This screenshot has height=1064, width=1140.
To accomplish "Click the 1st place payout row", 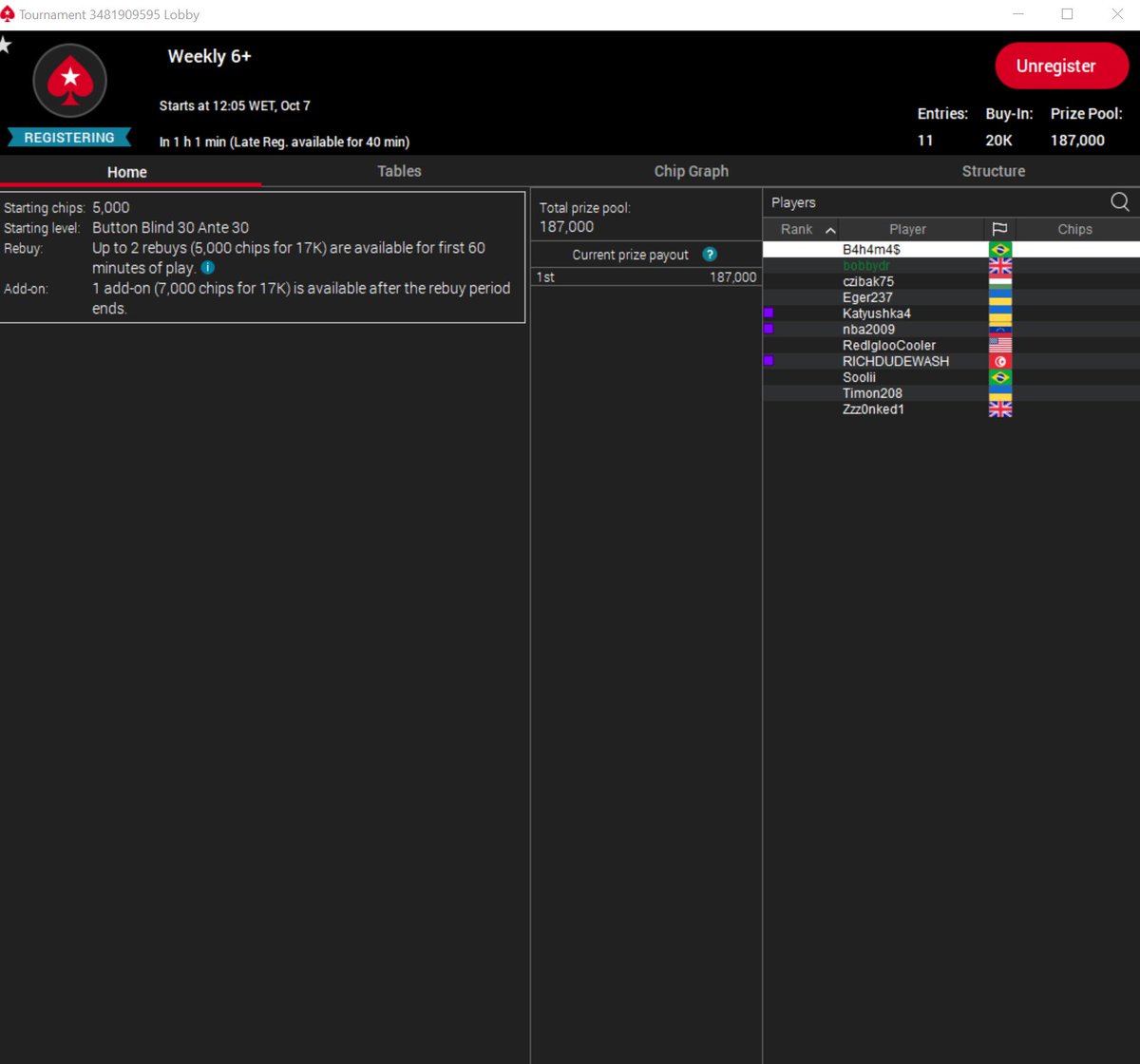I will point(646,277).
